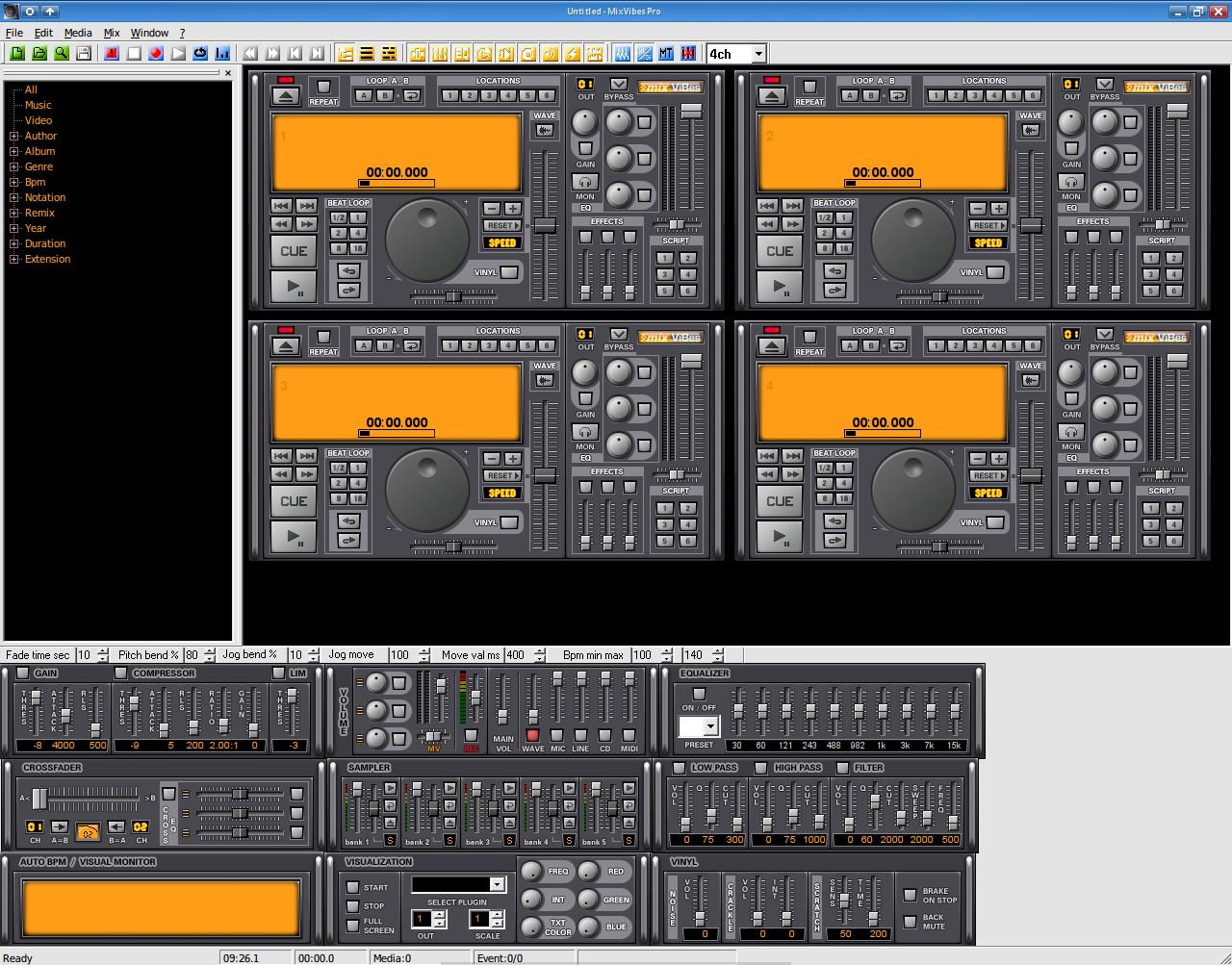The height and width of the screenshot is (965, 1232).
Task: Click the magnifier Search toolbar icon
Action: [62, 54]
